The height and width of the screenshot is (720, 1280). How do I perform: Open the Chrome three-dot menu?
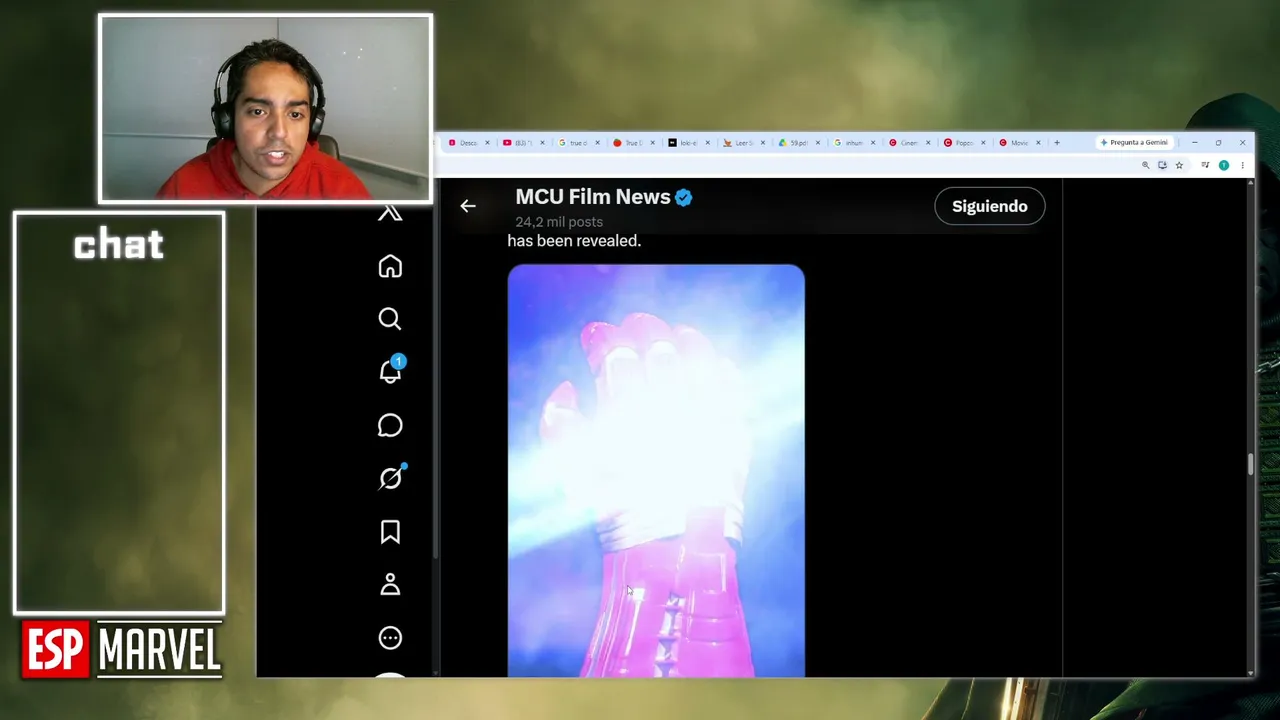(1242, 165)
